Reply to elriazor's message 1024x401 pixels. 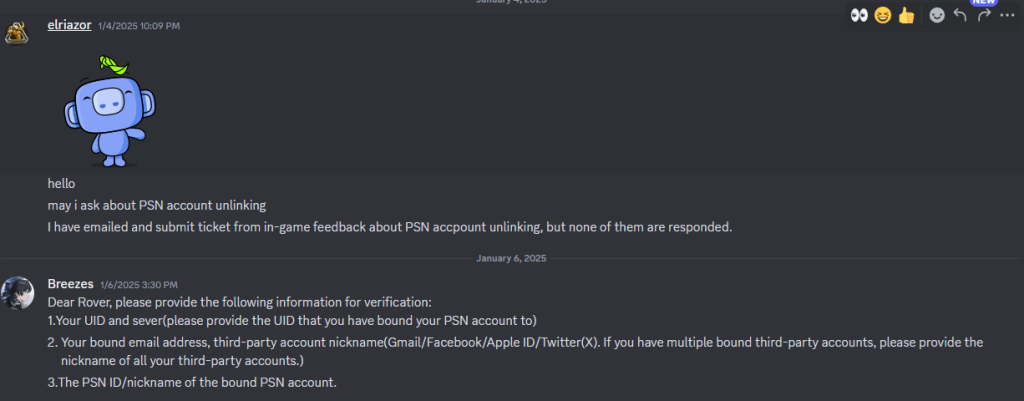[961, 16]
